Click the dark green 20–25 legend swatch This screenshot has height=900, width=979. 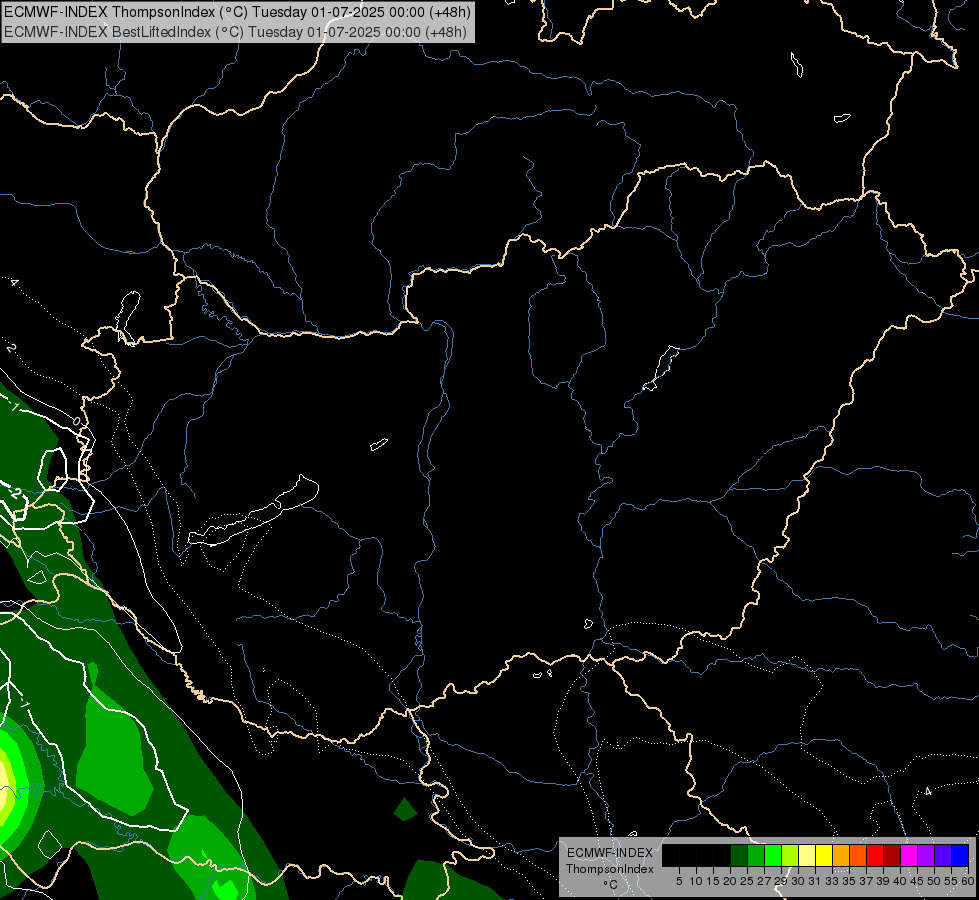[739, 855]
